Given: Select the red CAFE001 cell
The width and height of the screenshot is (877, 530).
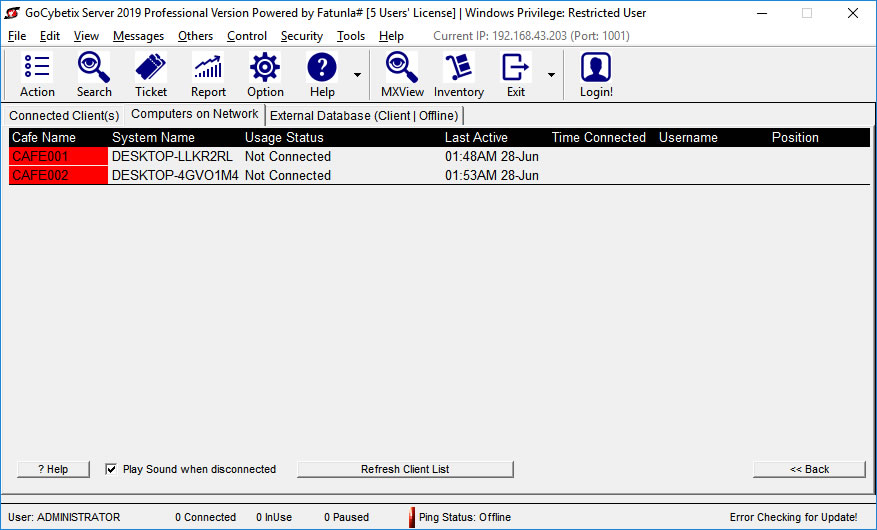Looking at the screenshot, I should point(58,157).
